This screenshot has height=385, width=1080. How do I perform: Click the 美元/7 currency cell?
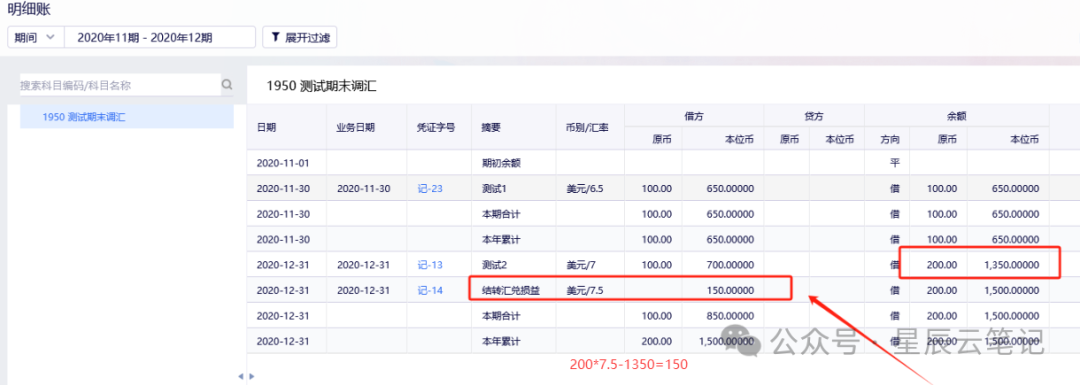(590, 264)
